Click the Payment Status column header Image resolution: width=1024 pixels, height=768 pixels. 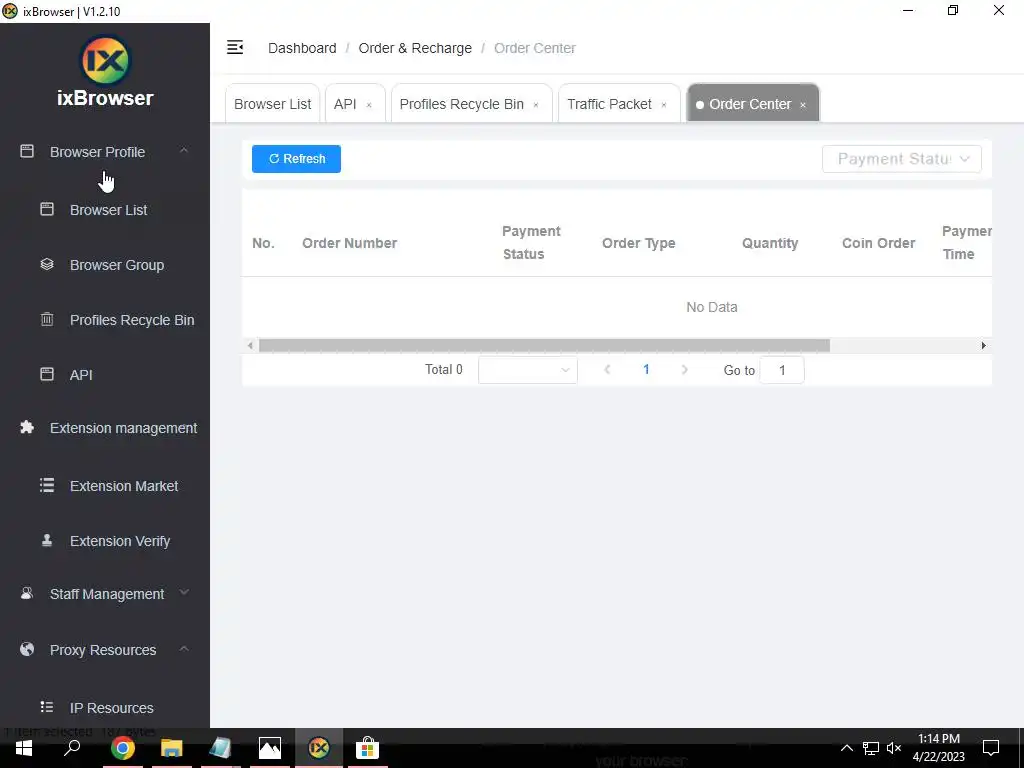532,242
